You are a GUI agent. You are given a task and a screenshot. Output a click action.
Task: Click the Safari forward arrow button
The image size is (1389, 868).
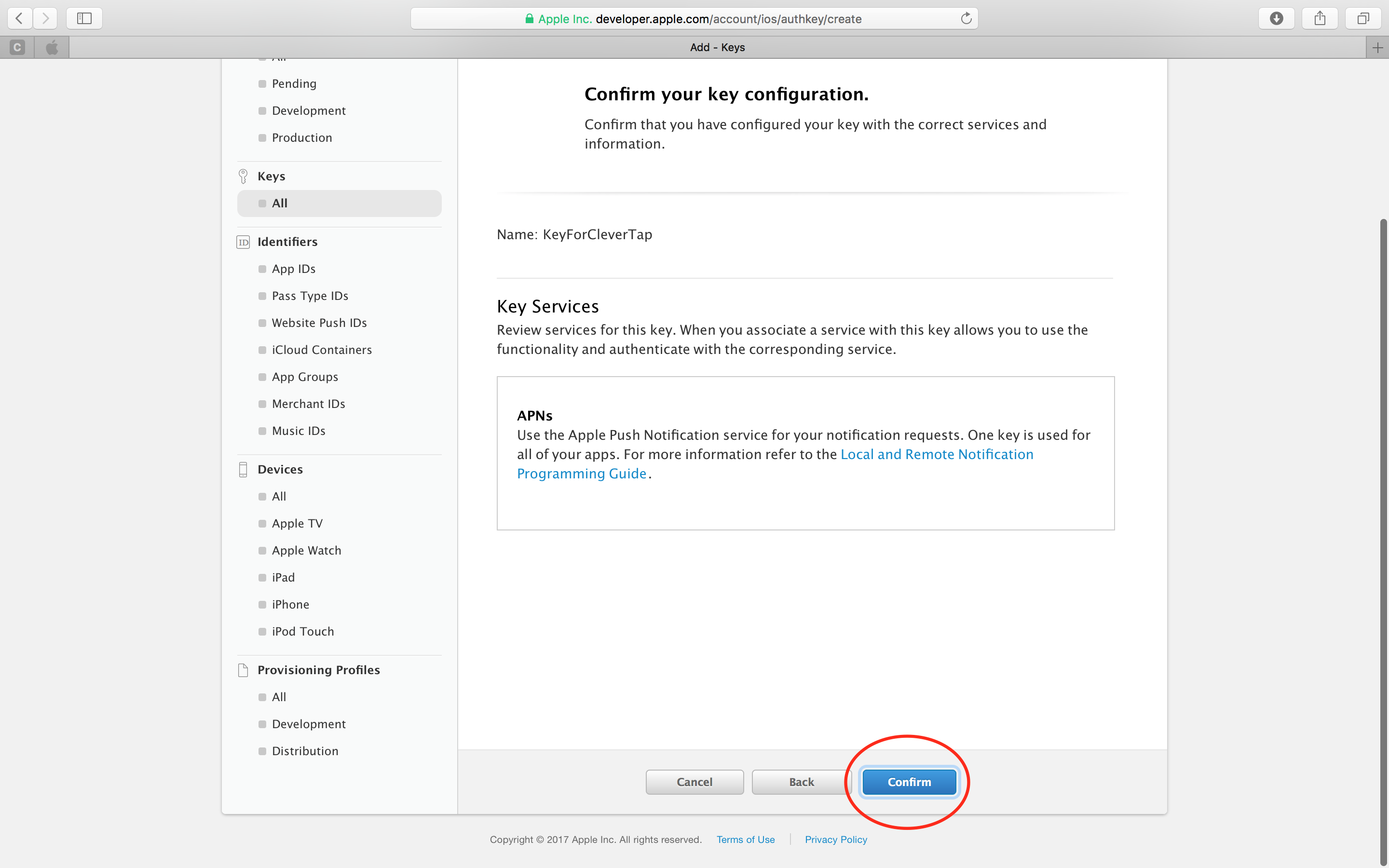click(45, 18)
